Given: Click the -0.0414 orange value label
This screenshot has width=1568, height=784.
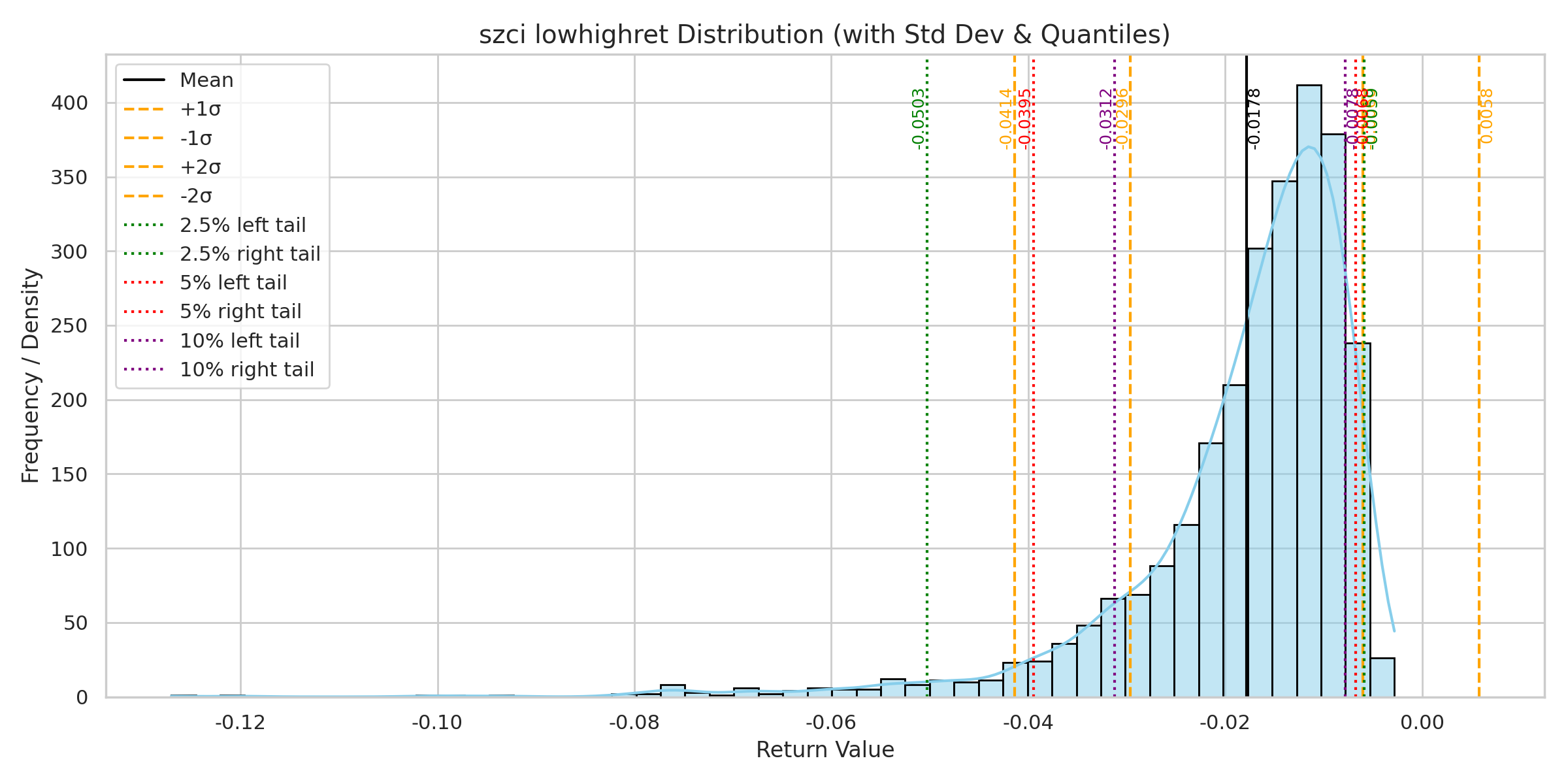Looking at the screenshot, I should [x=1005, y=118].
